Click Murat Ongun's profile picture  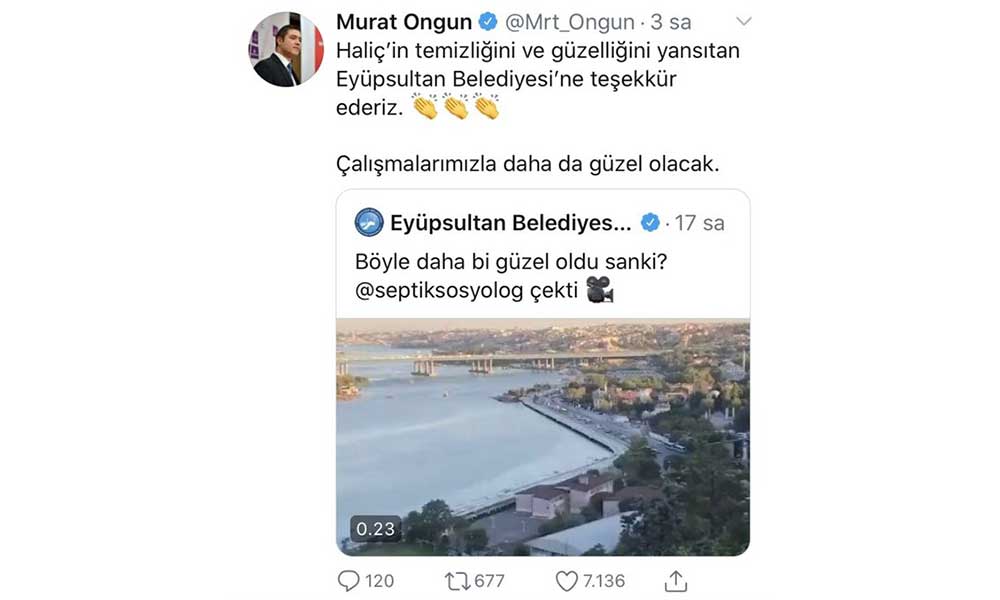286,49
